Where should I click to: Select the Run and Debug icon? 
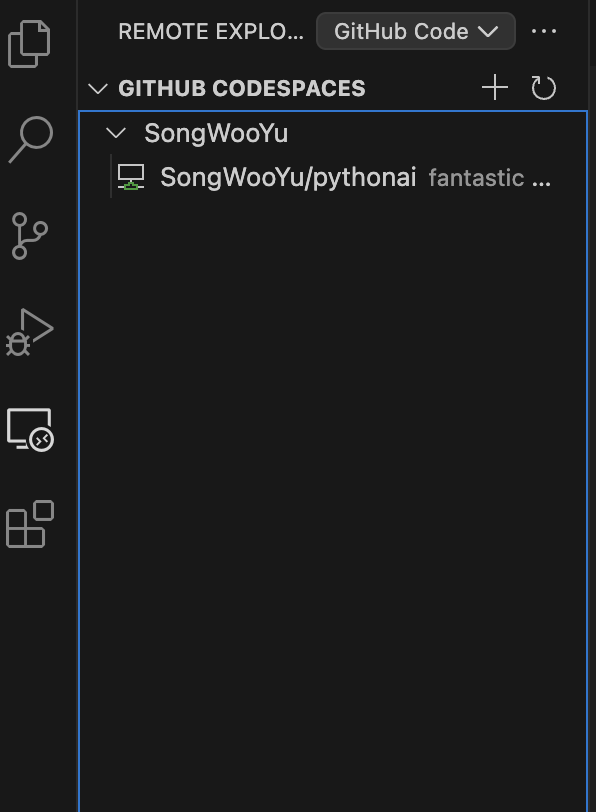(x=30, y=330)
